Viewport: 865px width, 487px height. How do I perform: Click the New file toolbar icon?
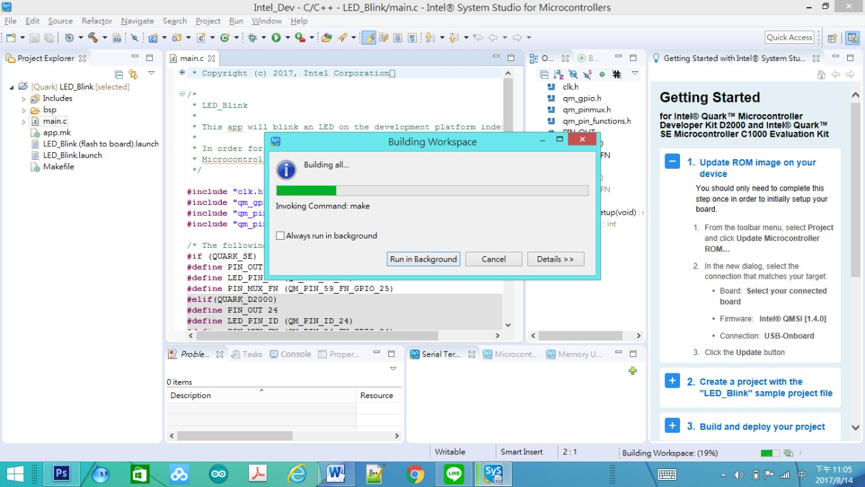(x=11, y=38)
